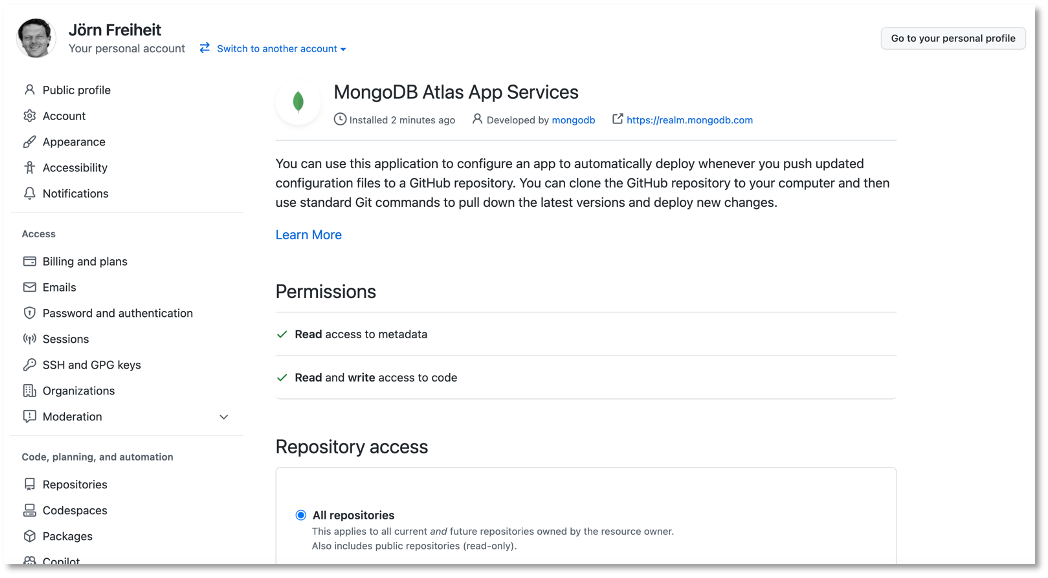
Task: Click the Codespaces icon
Action: tap(29, 511)
